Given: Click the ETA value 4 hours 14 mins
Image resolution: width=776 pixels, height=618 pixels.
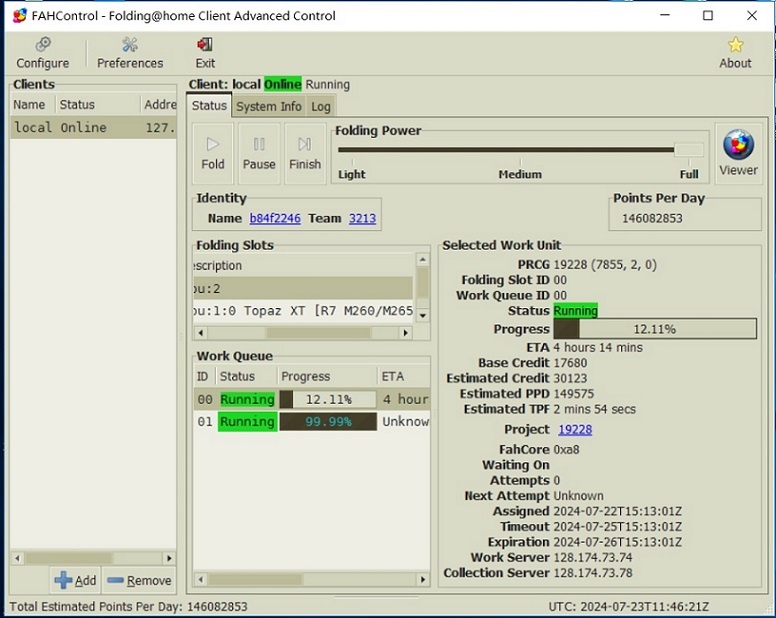Looking at the screenshot, I should coord(598,347).
